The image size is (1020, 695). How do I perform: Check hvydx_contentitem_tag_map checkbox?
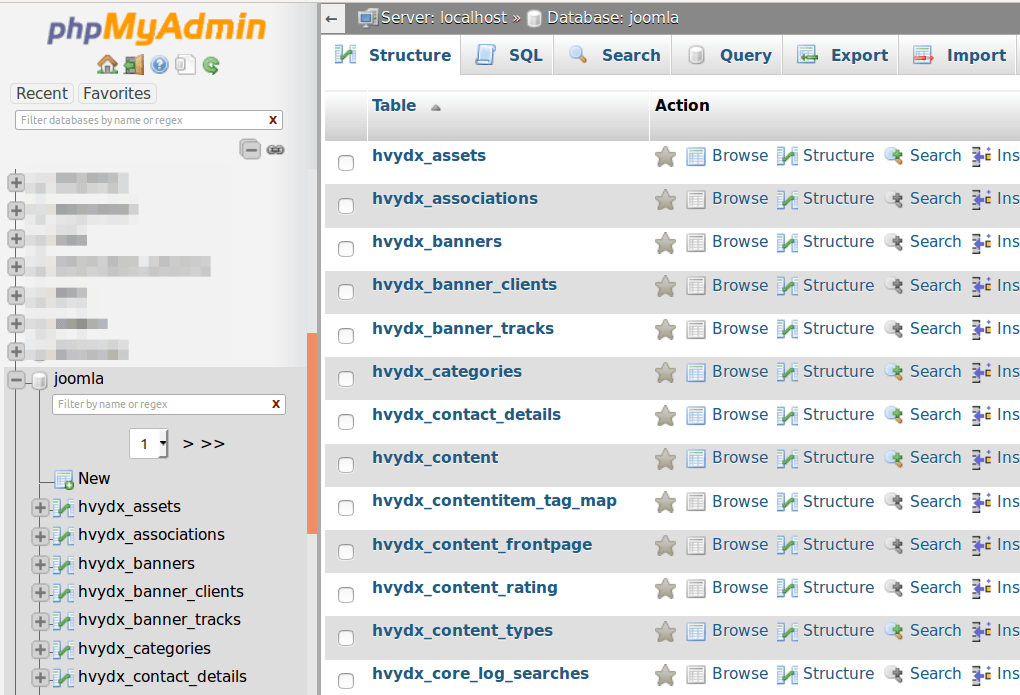click(x=346, y=508)
